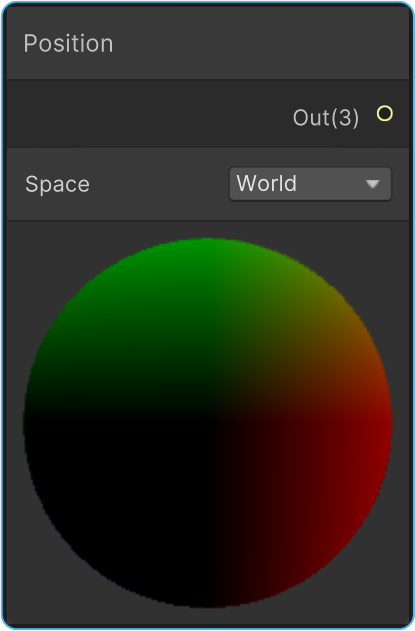Click the Space property label
This screenshot has width=415, height=631.
[x=57, y=185]
